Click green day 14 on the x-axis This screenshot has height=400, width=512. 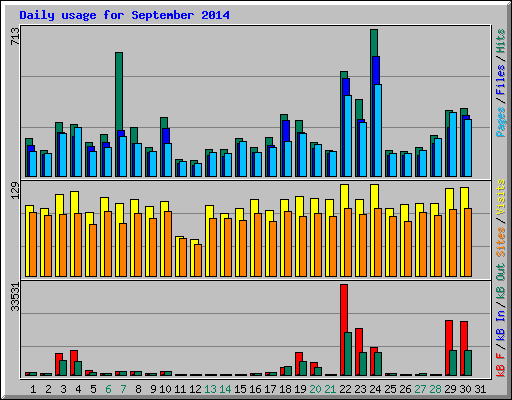tap(225, 389)
